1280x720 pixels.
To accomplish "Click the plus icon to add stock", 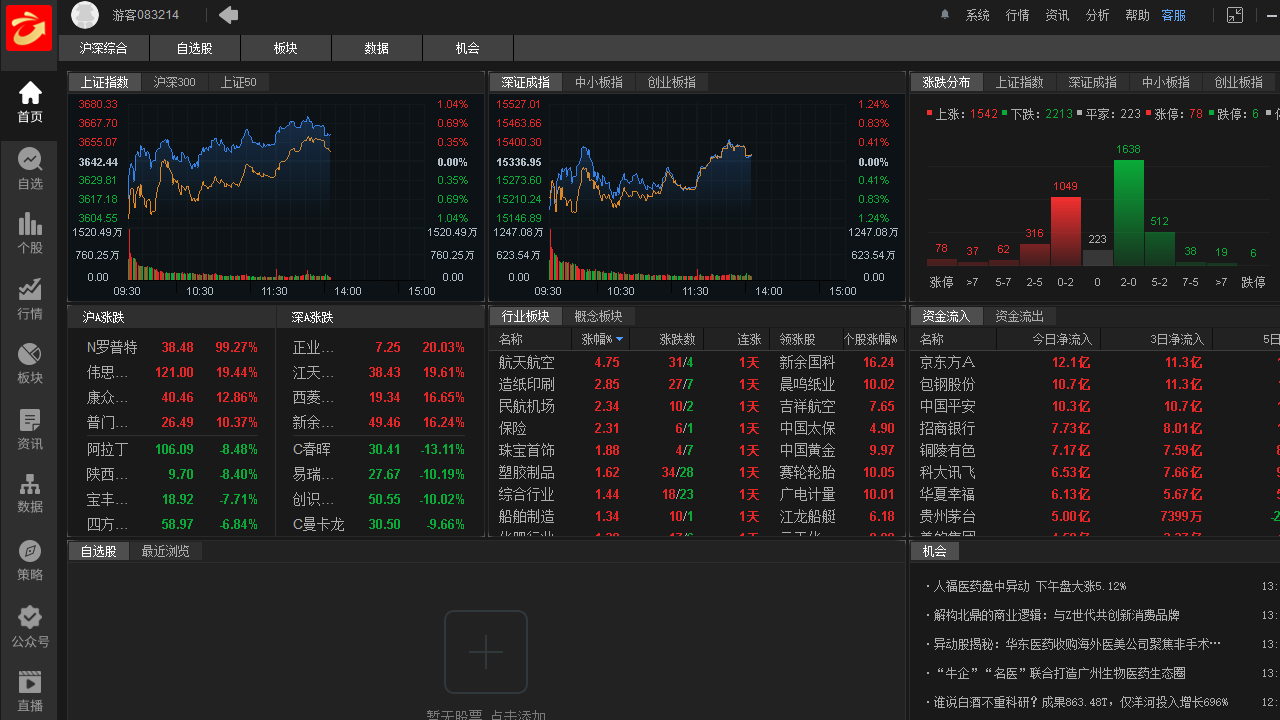I will (x=486, y=652).
